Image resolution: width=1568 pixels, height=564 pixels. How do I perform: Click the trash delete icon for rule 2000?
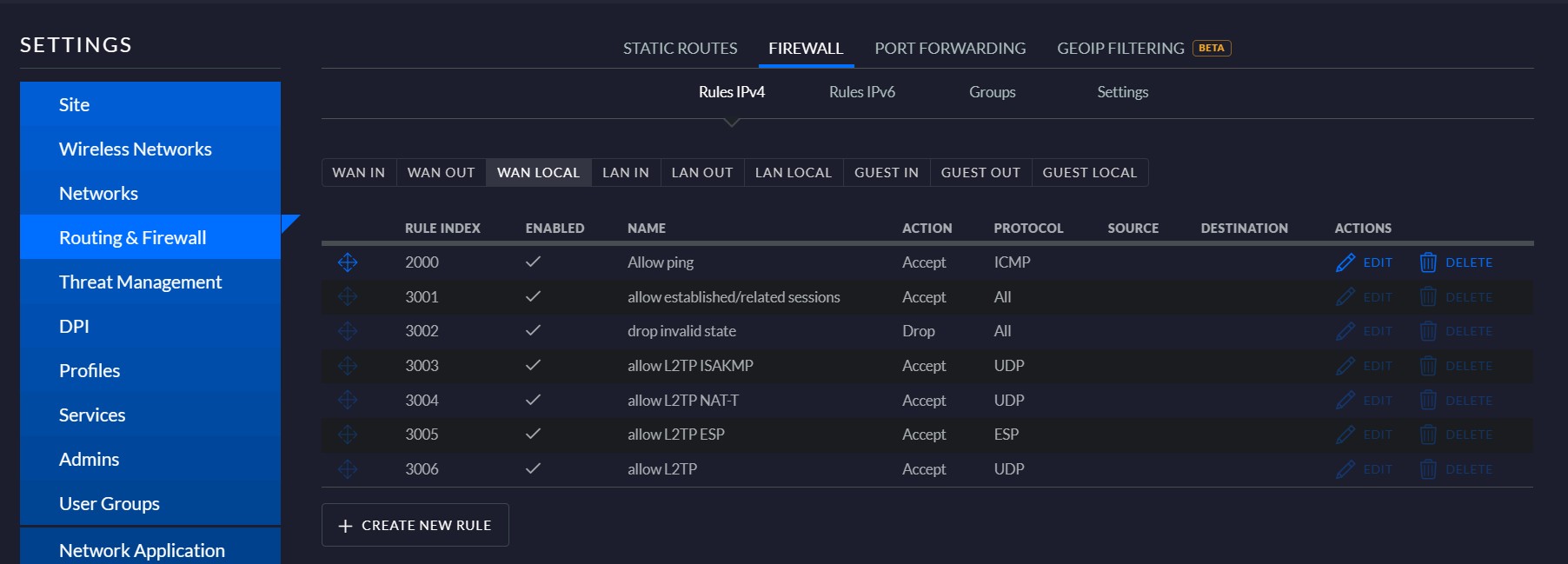click(1427, 262)
